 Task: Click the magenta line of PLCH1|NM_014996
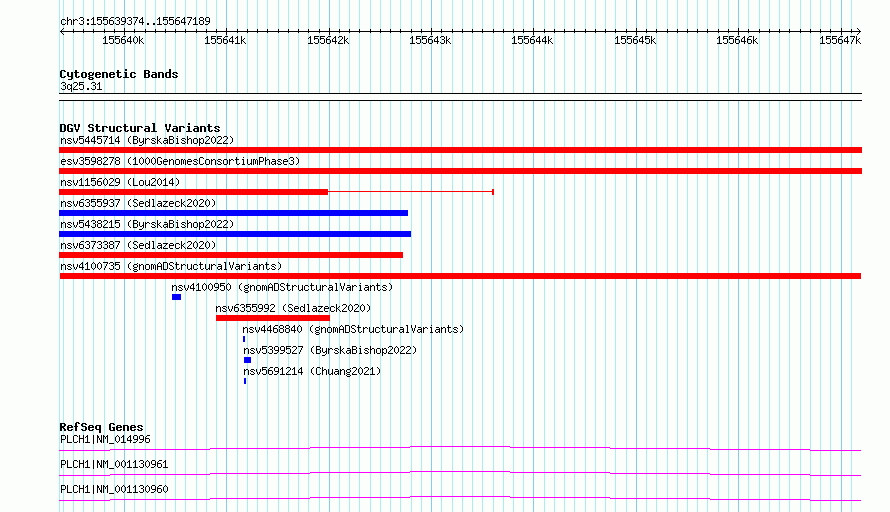tap(460, 448)
